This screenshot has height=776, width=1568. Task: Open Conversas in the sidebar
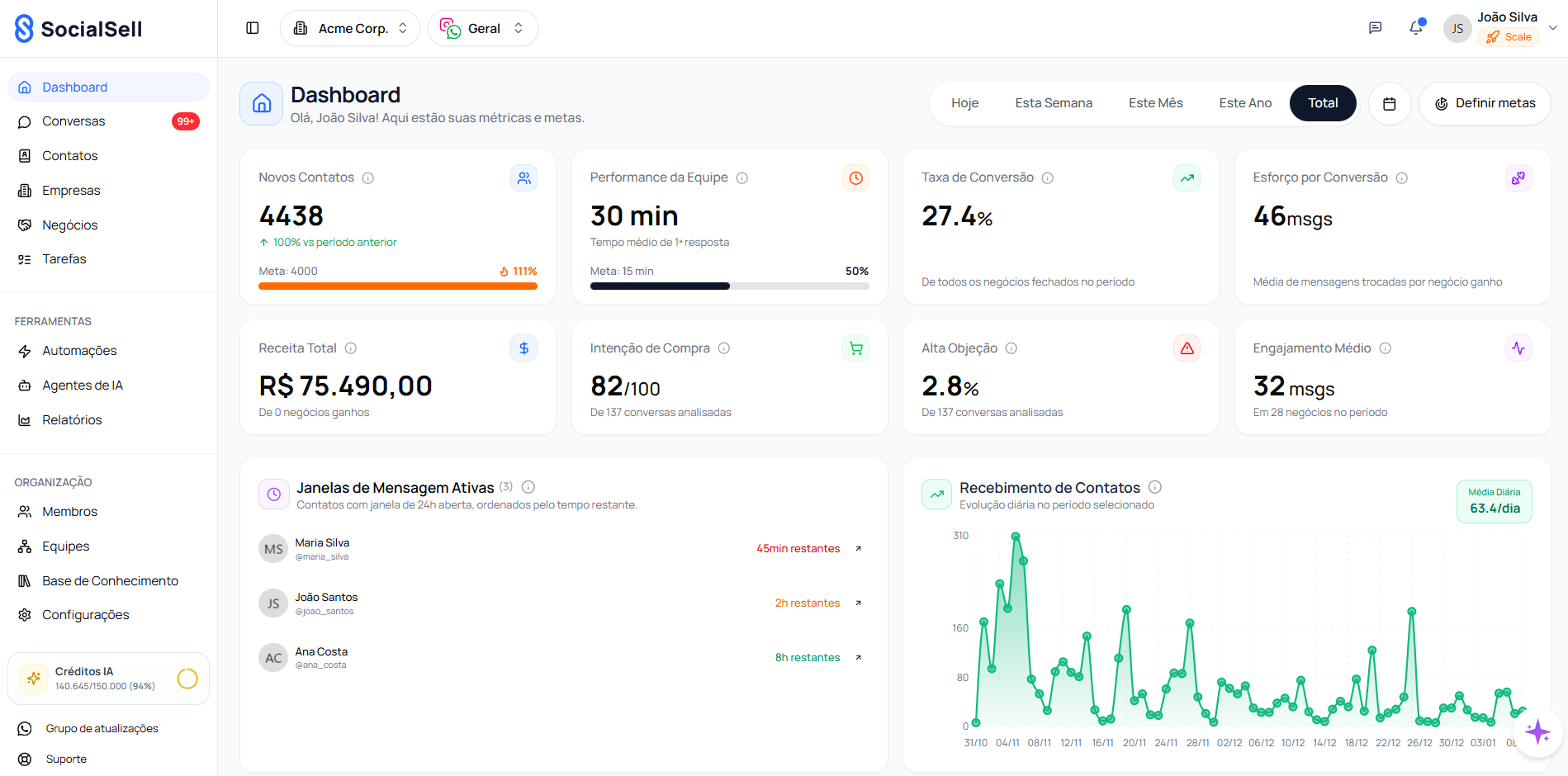[74, 121]
